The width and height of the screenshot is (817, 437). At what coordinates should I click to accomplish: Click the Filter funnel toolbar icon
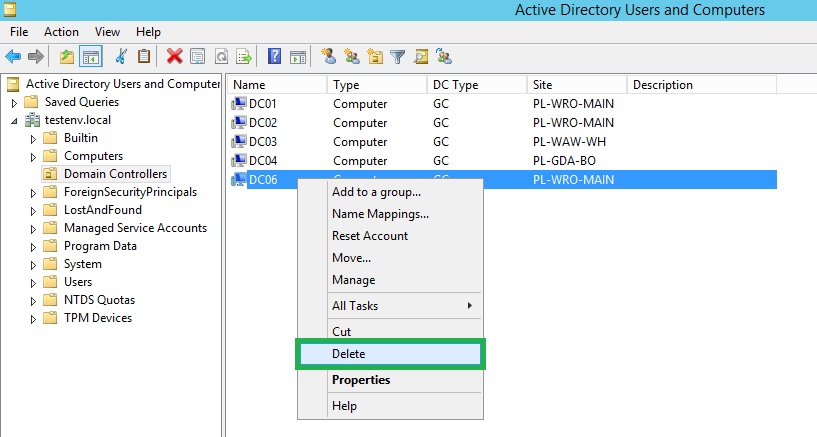tap(398, 57)
